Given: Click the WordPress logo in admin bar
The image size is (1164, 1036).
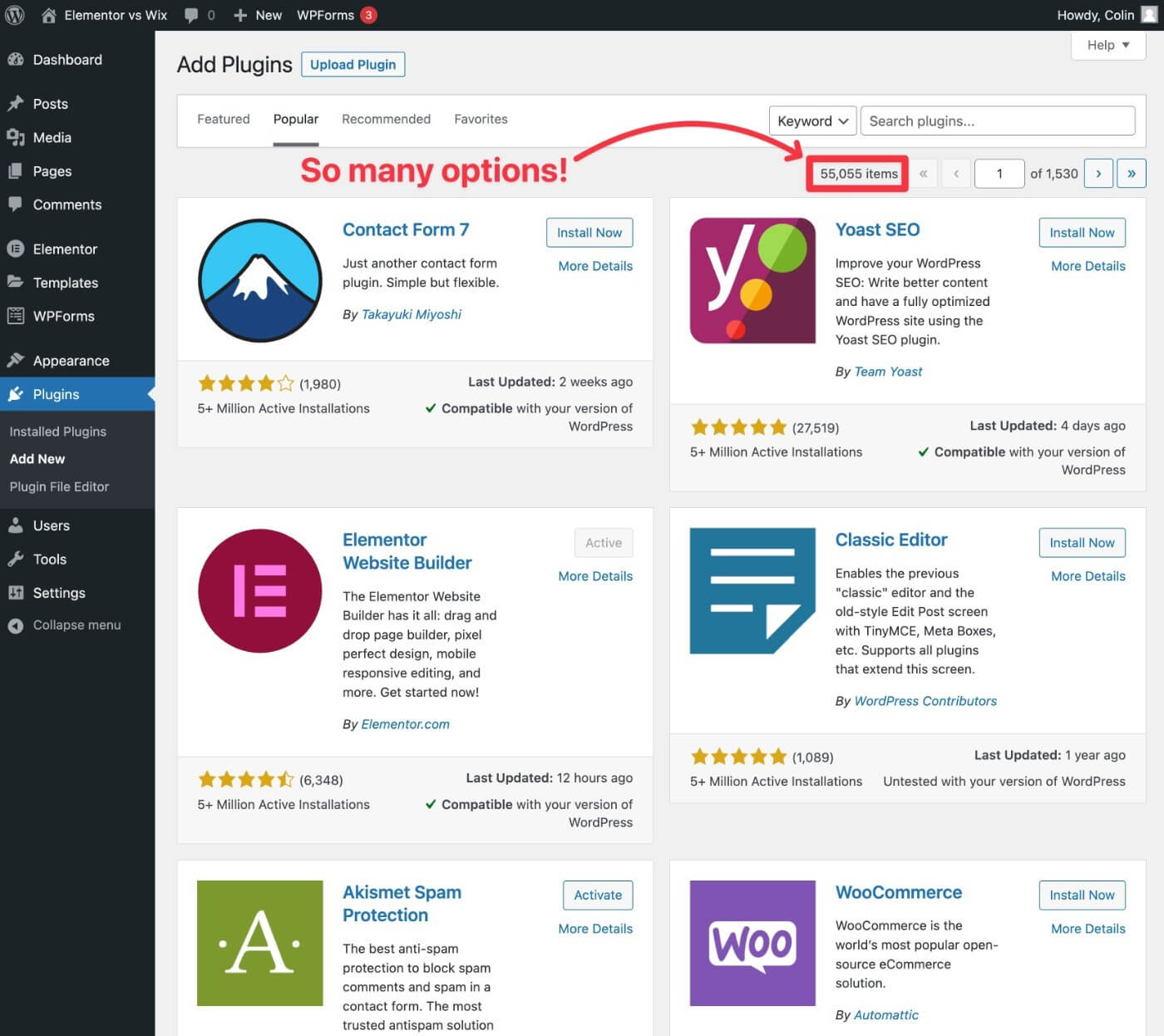Looking at the screenshot, I should 15,15.
